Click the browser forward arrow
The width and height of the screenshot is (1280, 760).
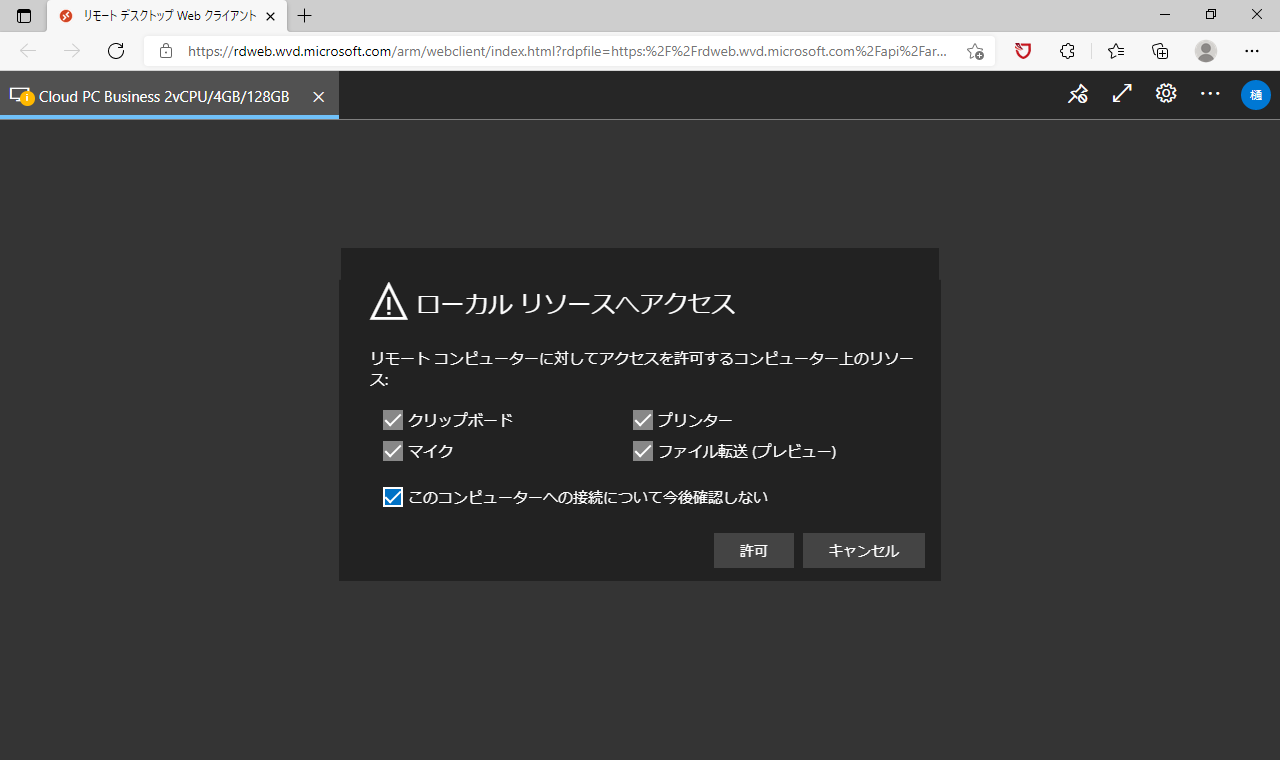72,51
